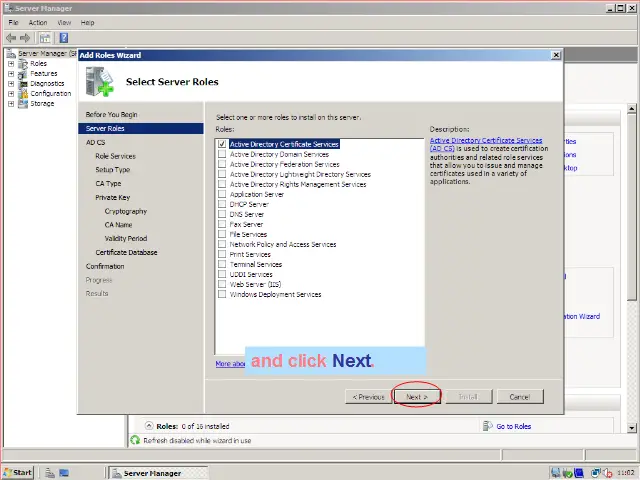Click the Next button
This screenshot has height=480, width=640.
click(417, 397)
